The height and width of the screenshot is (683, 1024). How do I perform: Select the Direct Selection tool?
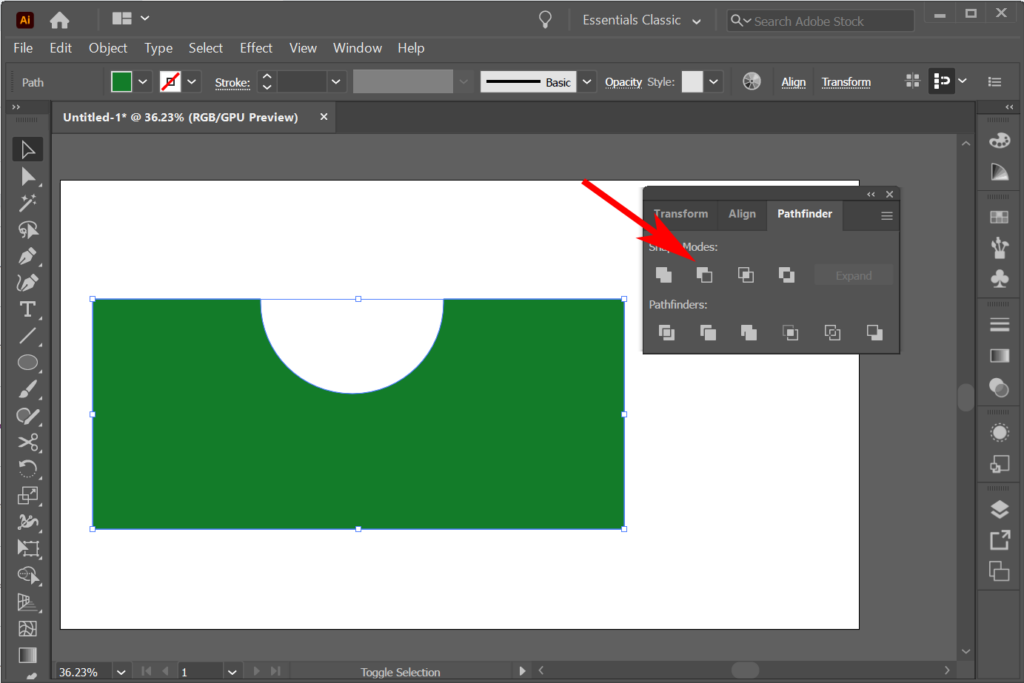click(27, 176)
